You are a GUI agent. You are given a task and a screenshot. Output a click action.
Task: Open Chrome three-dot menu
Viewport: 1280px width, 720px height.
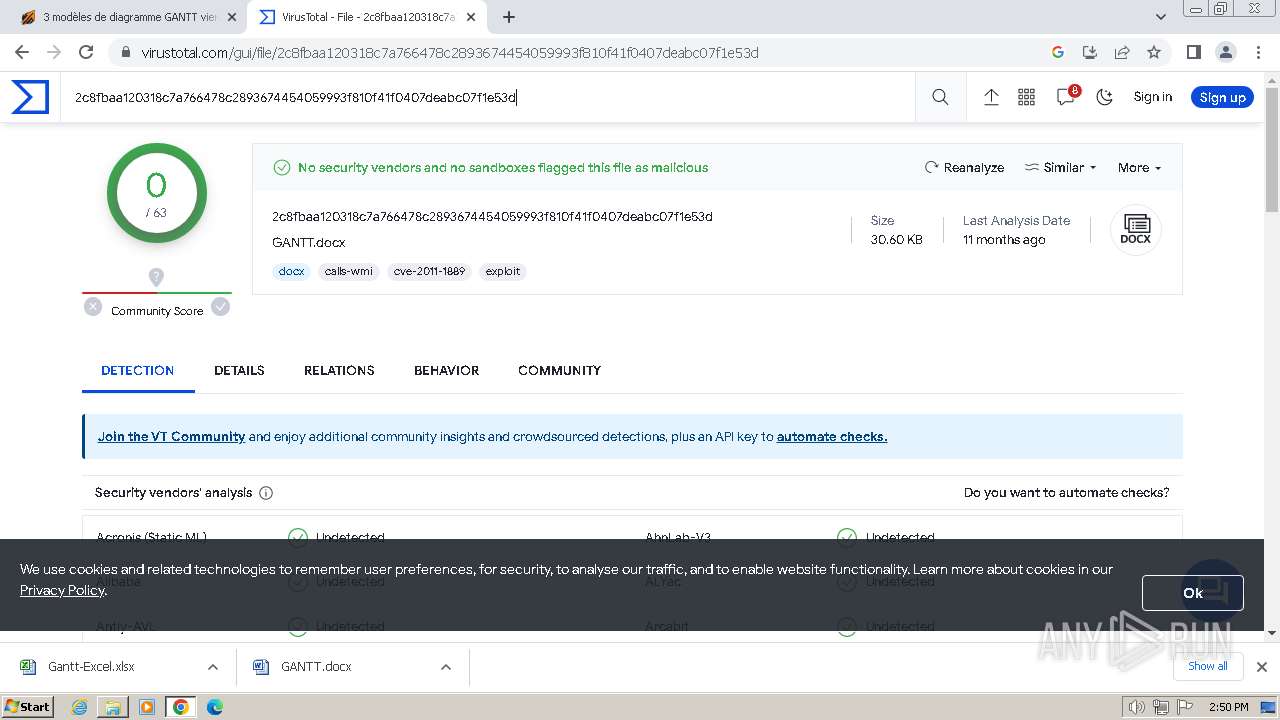(x=1257, y=52)
